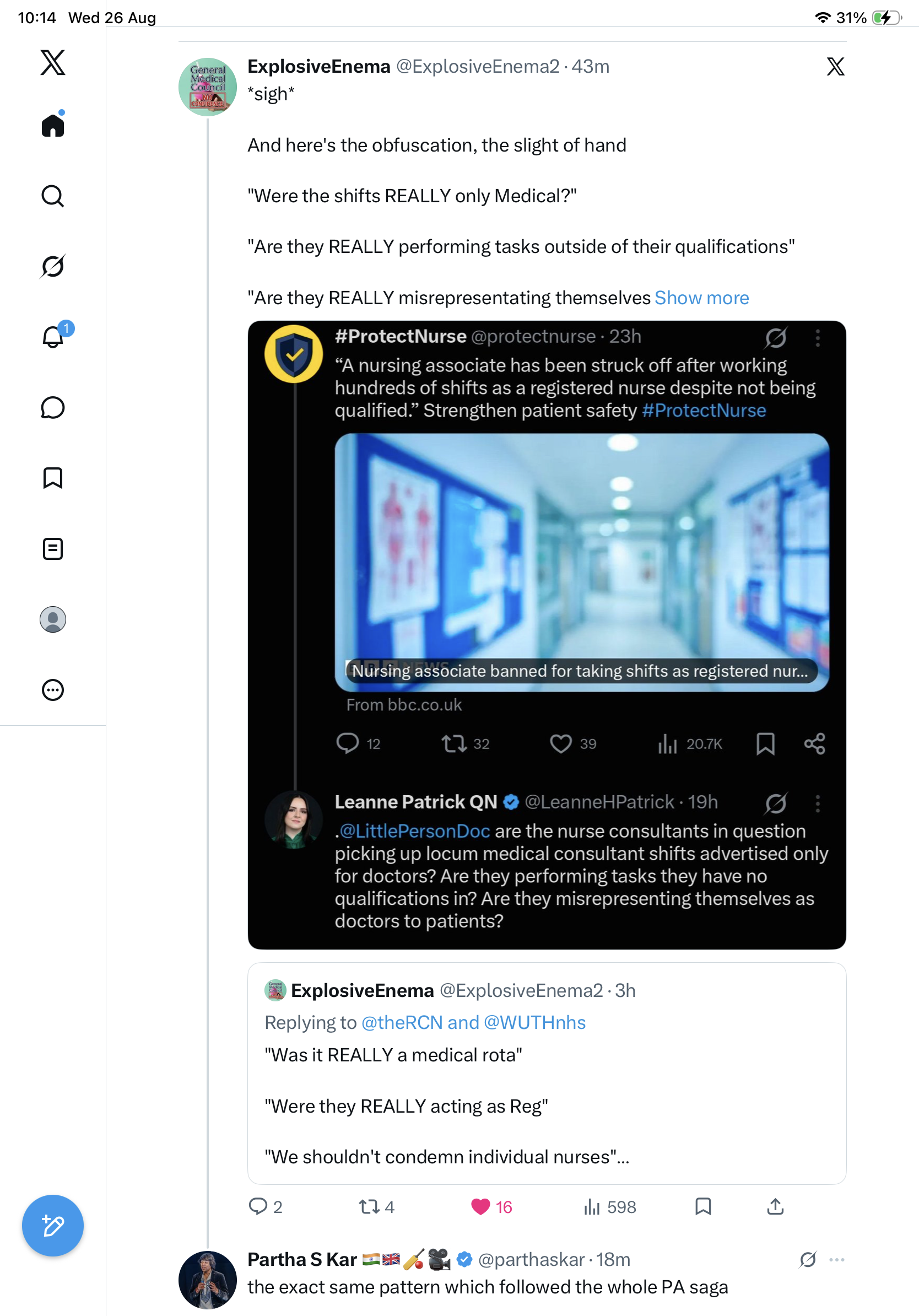The image size is (919, 1316).
Task: Open Search from the sidebar magnifier
Action: click(x=53, y=196)
